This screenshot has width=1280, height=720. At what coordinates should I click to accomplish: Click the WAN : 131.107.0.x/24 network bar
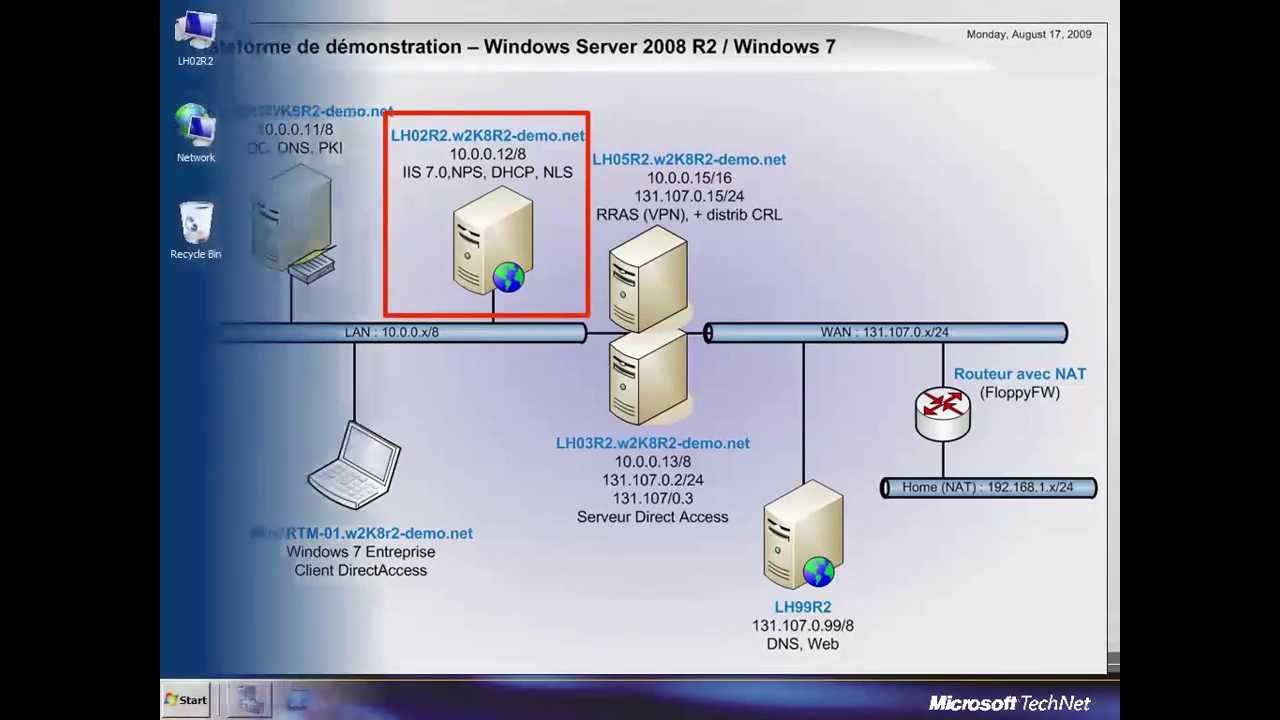(886, 332)
